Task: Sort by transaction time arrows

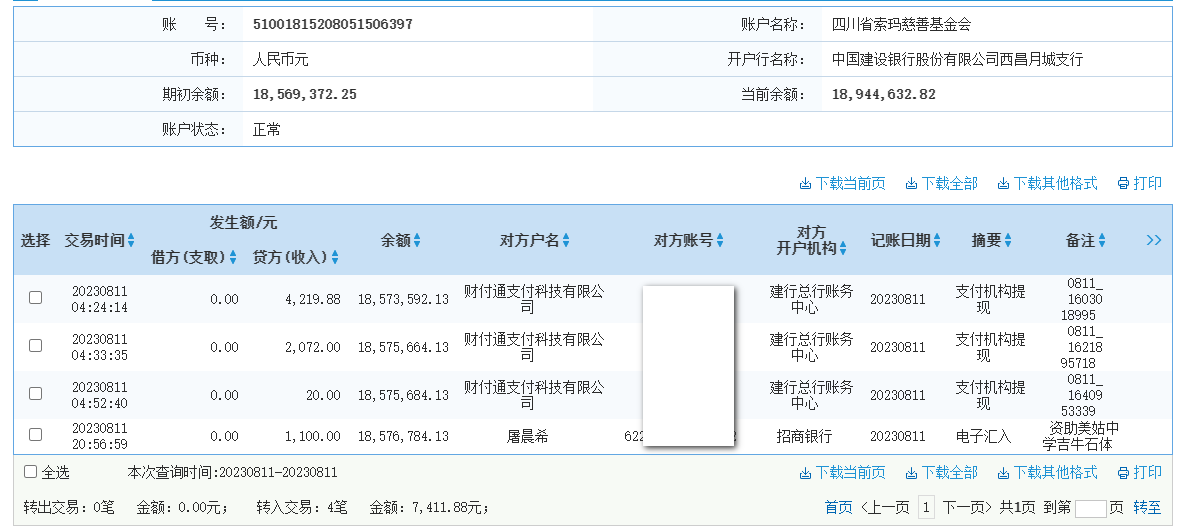Action: coord(131,240)
